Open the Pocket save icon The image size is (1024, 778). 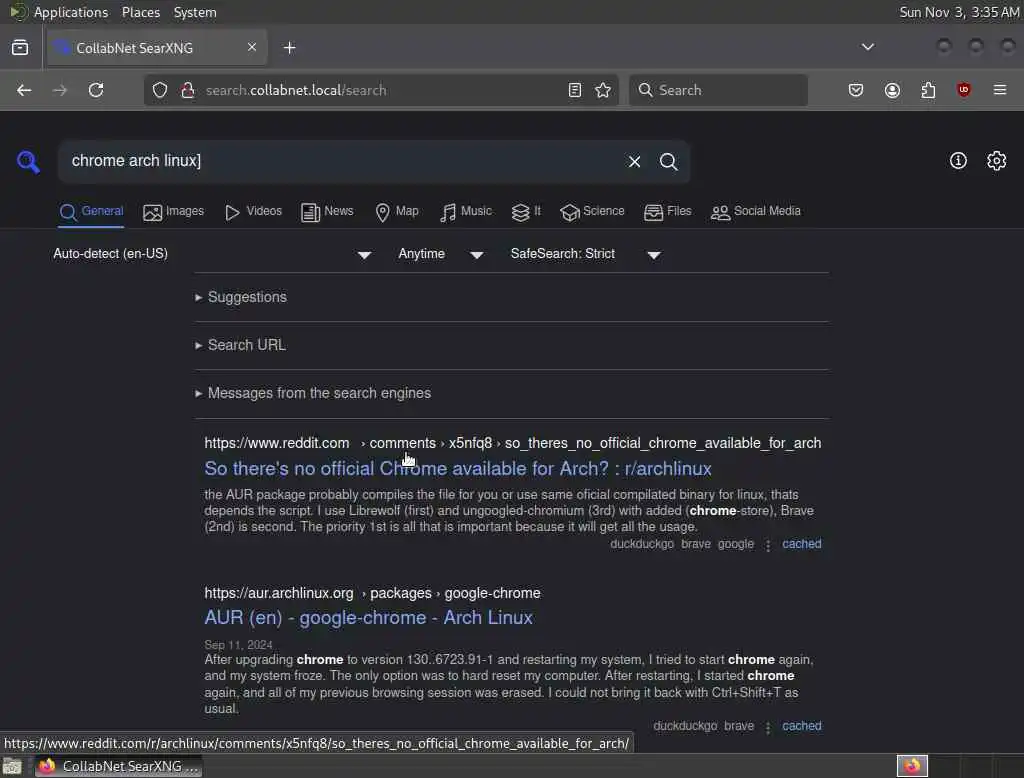[x=856, y=90]
